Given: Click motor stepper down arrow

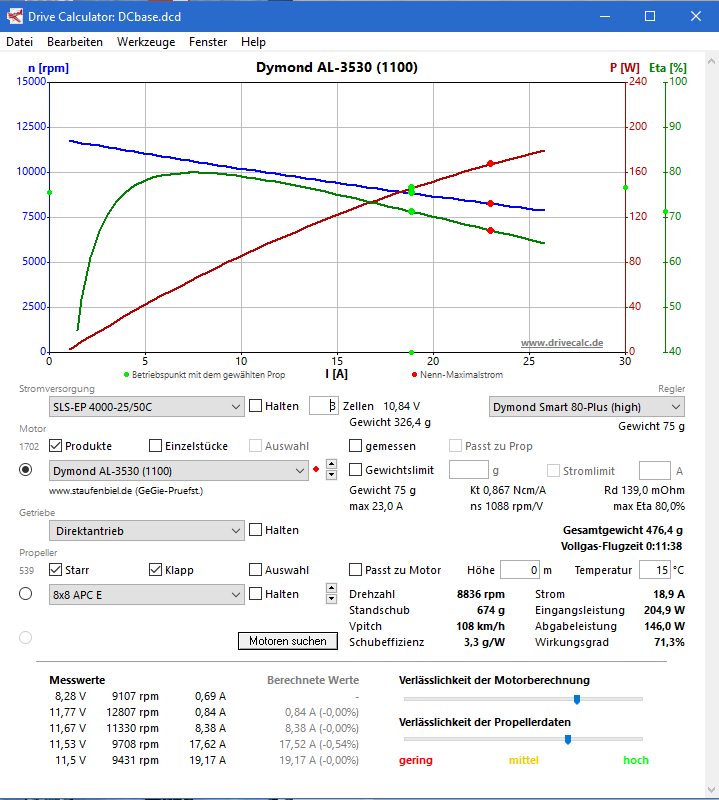Looking at the screenshot, I should [x=332, y=475].
